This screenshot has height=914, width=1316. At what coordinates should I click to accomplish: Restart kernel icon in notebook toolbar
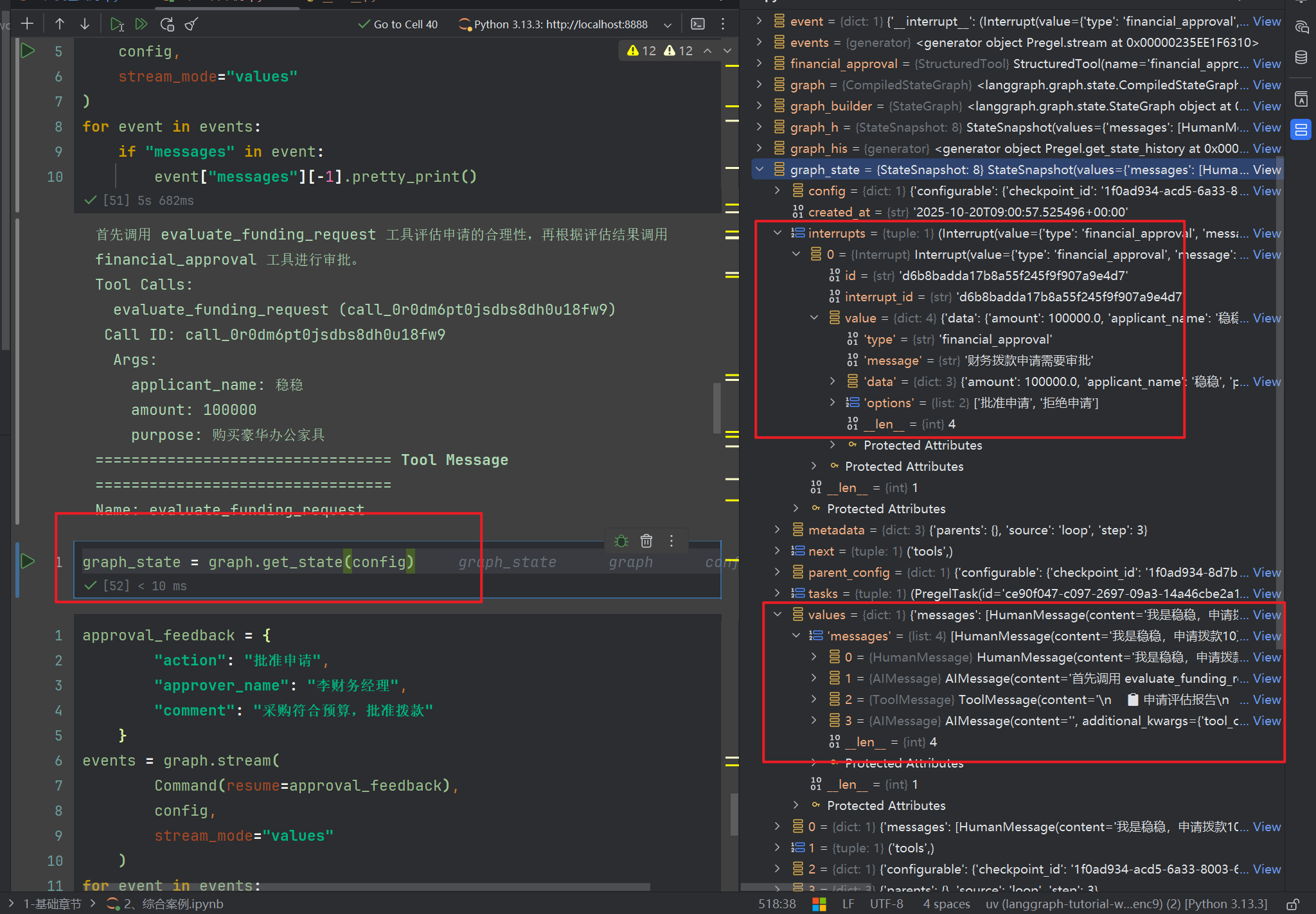click(x=167, y=24)
